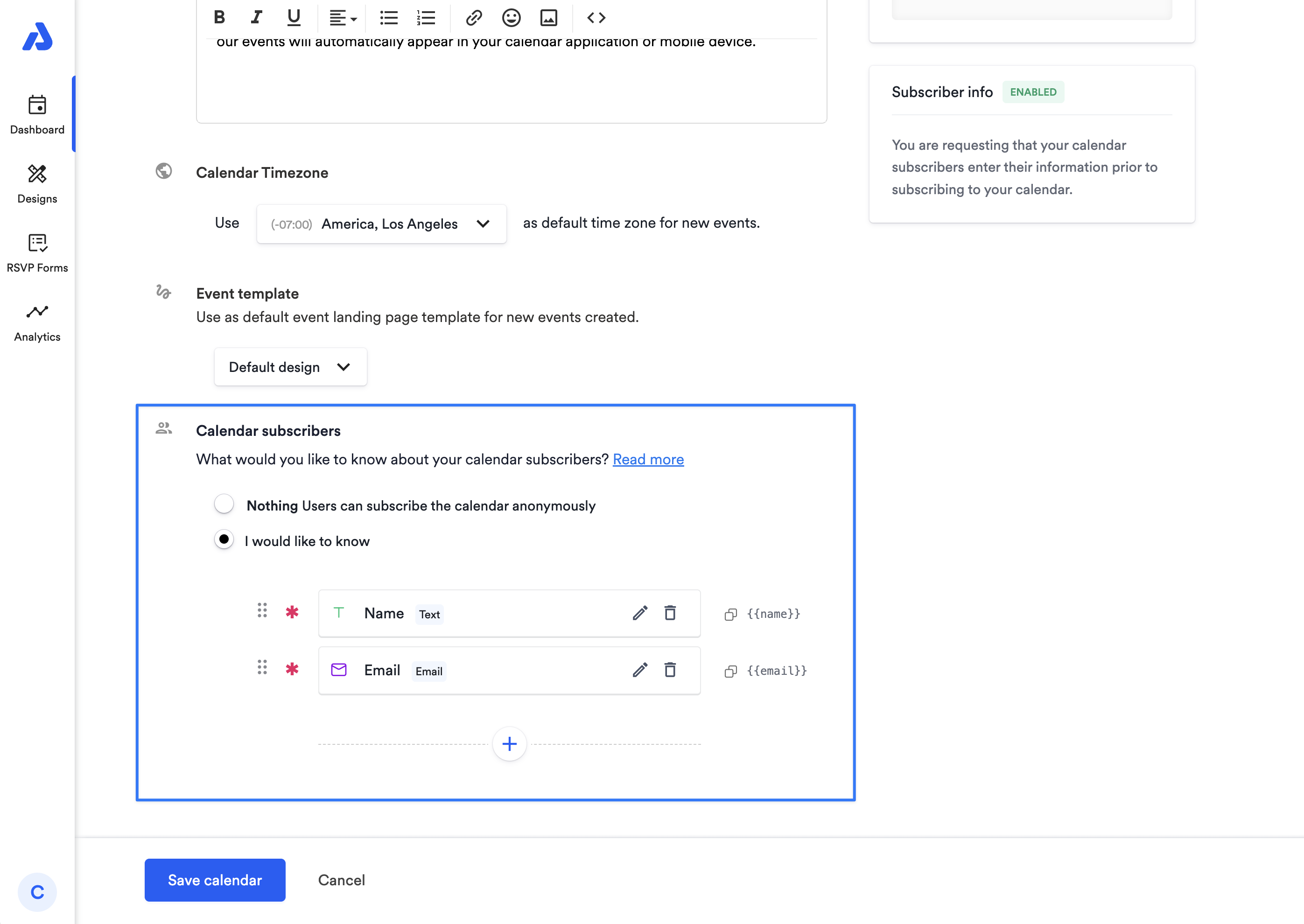1304x924 pixels.
Task: Insert a bulleted list
Action: pos(389,18)
